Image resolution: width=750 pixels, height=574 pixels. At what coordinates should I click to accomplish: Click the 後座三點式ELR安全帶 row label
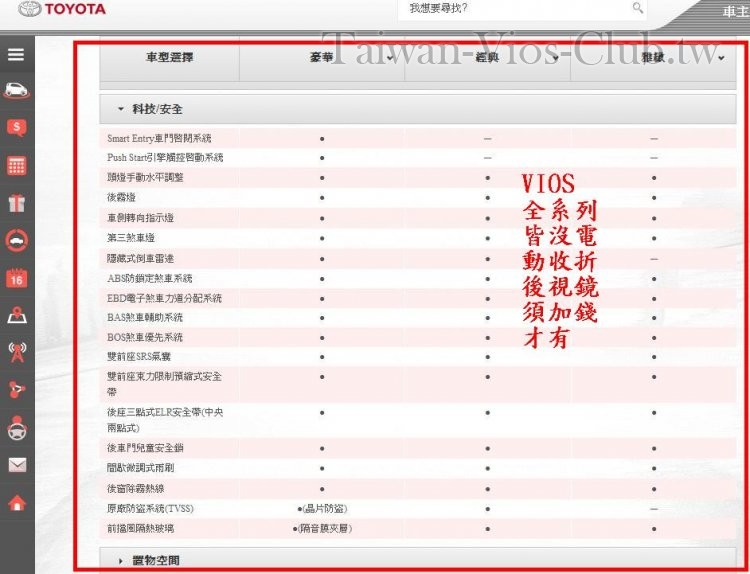(165, 419)
